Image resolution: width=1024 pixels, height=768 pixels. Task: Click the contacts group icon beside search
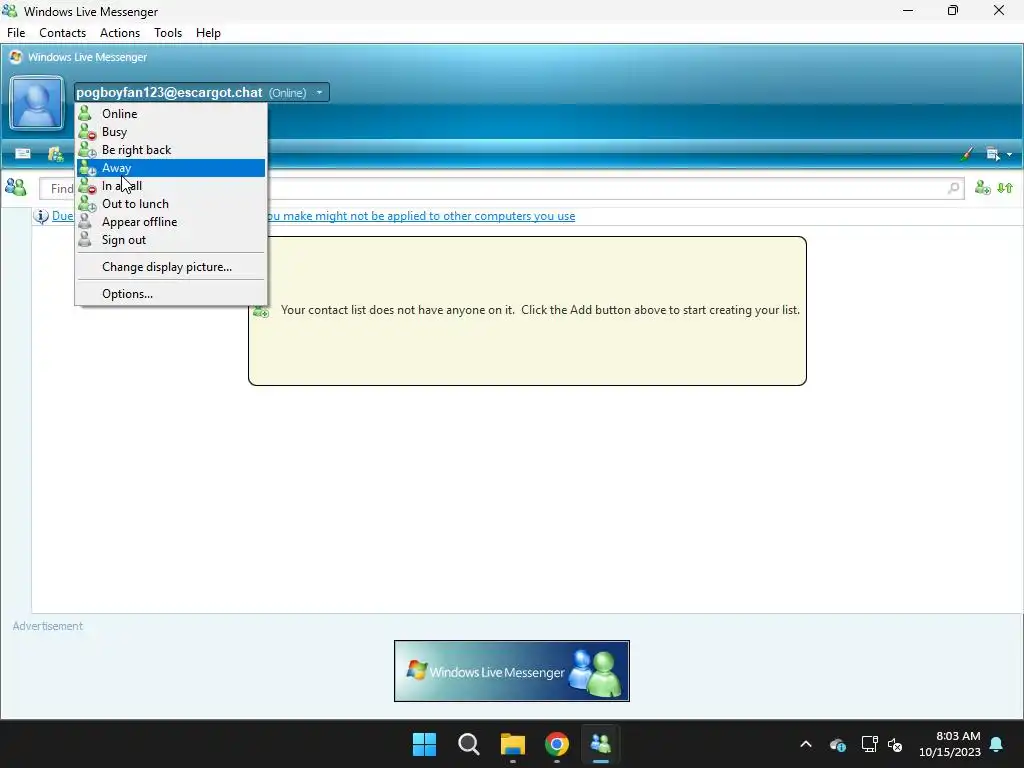pos(16,188)
